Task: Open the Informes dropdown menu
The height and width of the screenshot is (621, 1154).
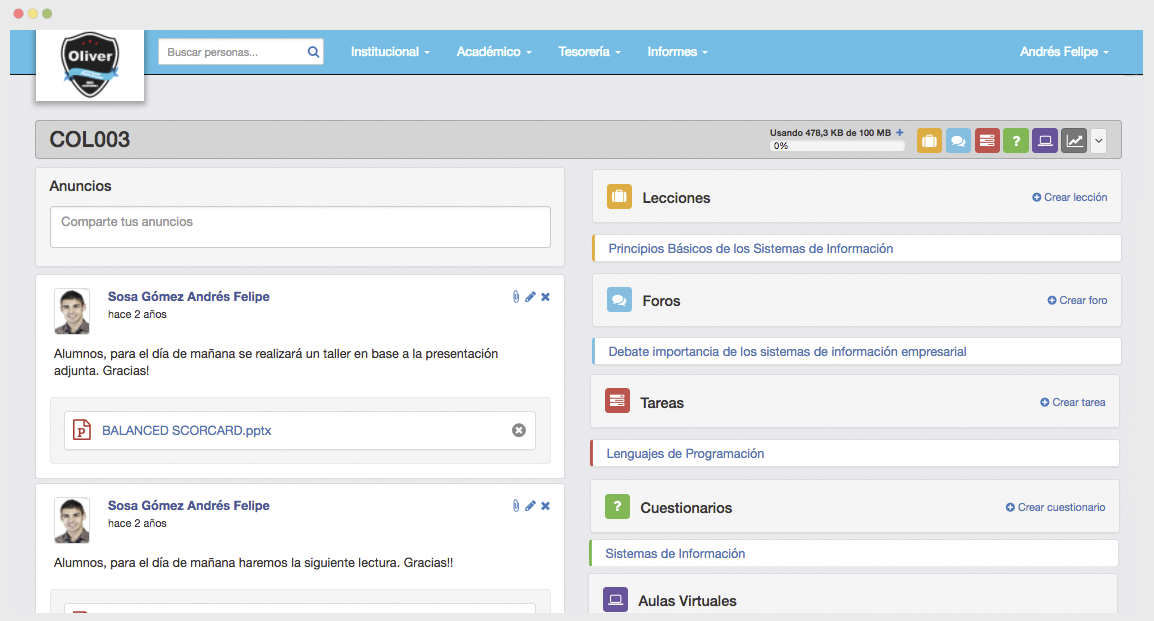Action: 677,52
